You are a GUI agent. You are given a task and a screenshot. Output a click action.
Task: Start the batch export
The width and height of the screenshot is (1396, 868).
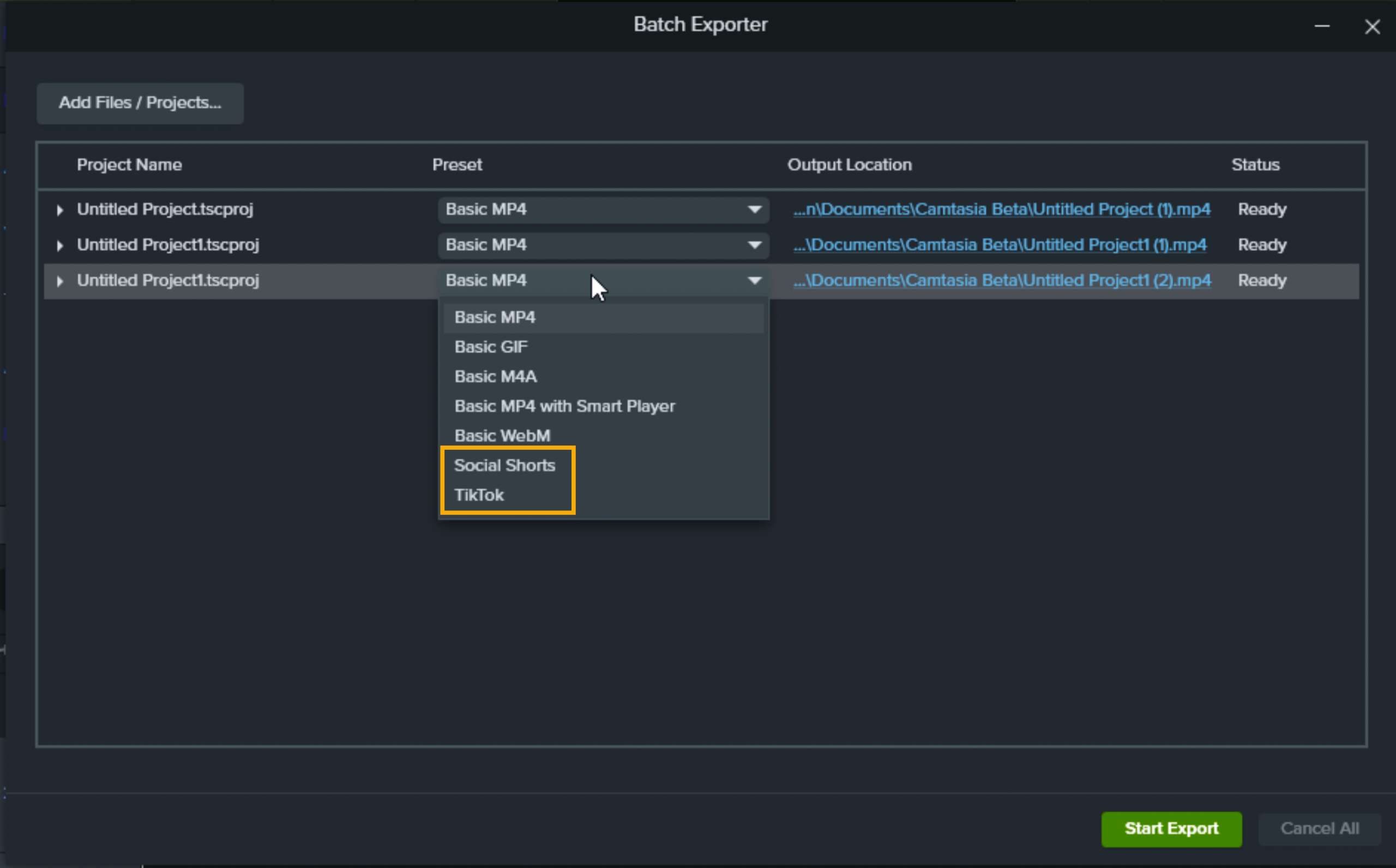click(x=1171, y=829)
